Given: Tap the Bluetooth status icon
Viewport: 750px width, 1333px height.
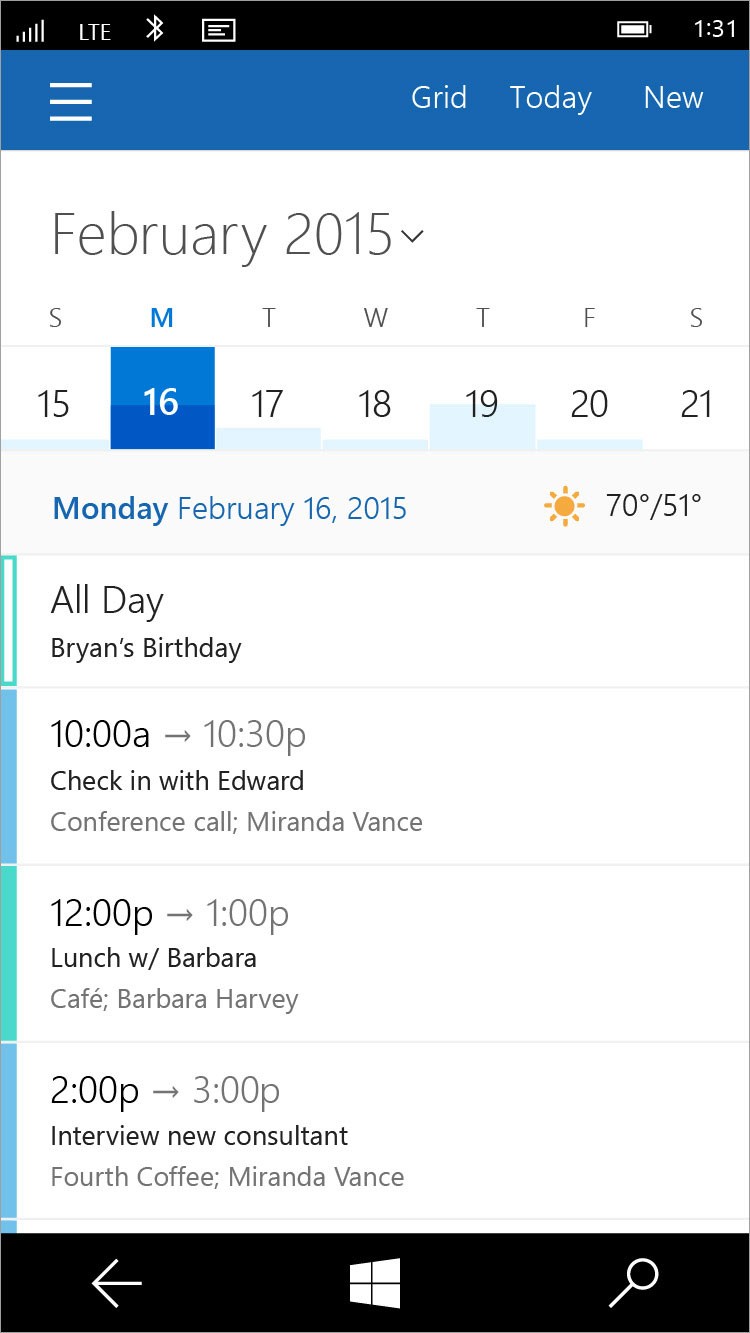Looking at the screenshot, I should [x=154, y=28].
